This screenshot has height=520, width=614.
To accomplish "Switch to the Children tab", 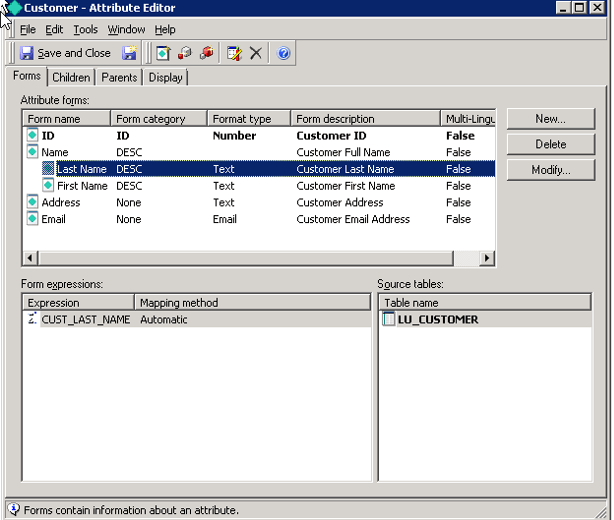I will (71, 77).
